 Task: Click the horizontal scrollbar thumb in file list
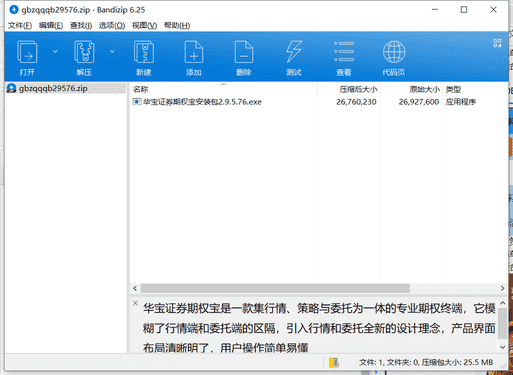275,288
